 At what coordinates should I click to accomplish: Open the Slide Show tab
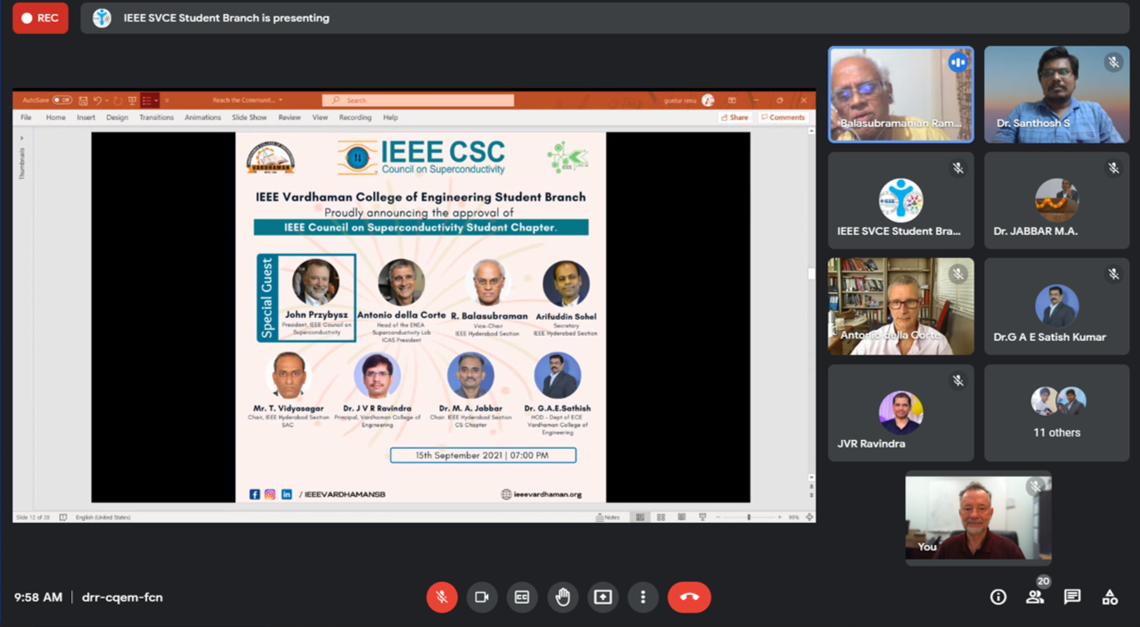tap(249, 117)
